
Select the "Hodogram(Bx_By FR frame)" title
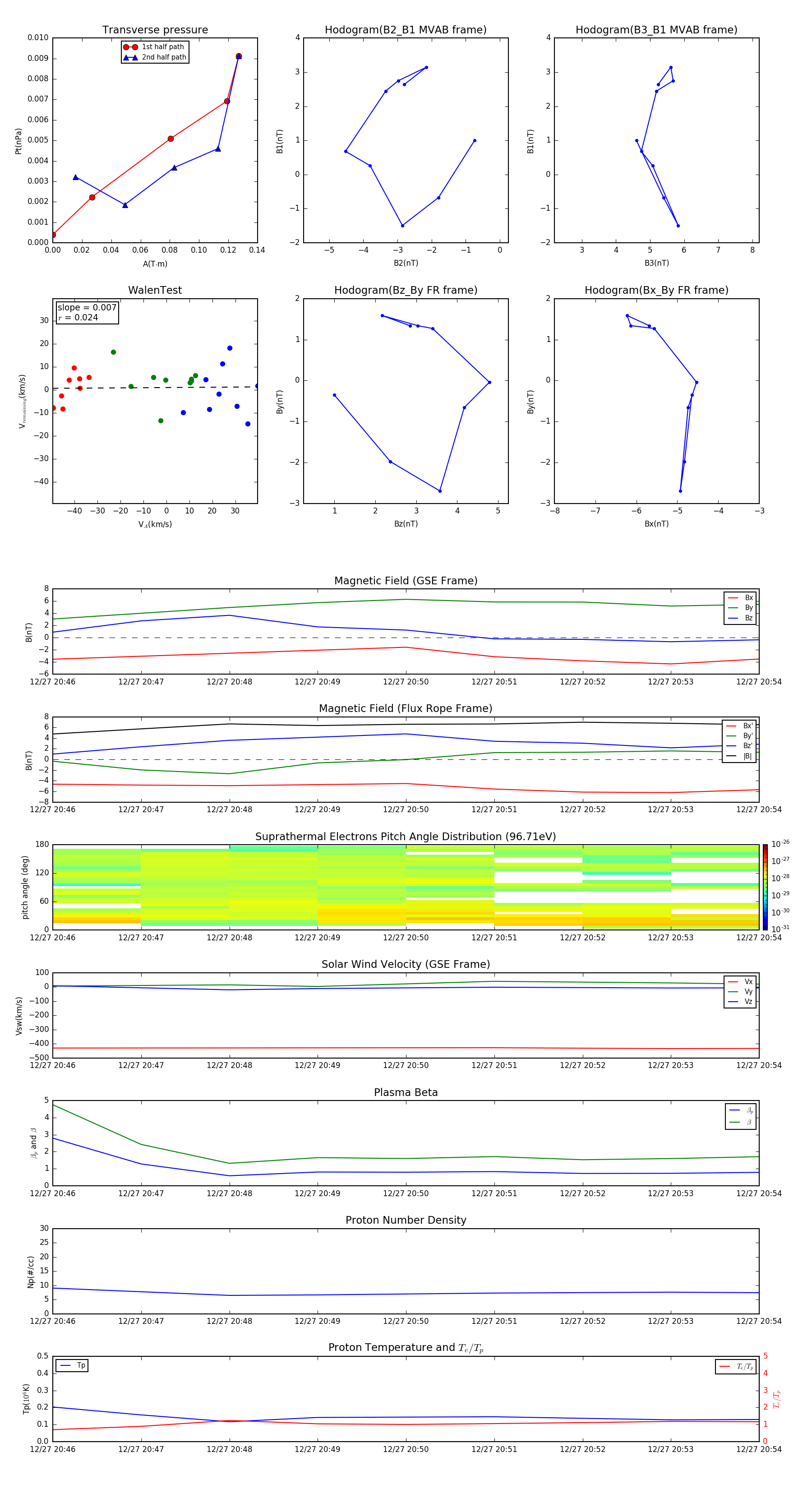[656, 290]
